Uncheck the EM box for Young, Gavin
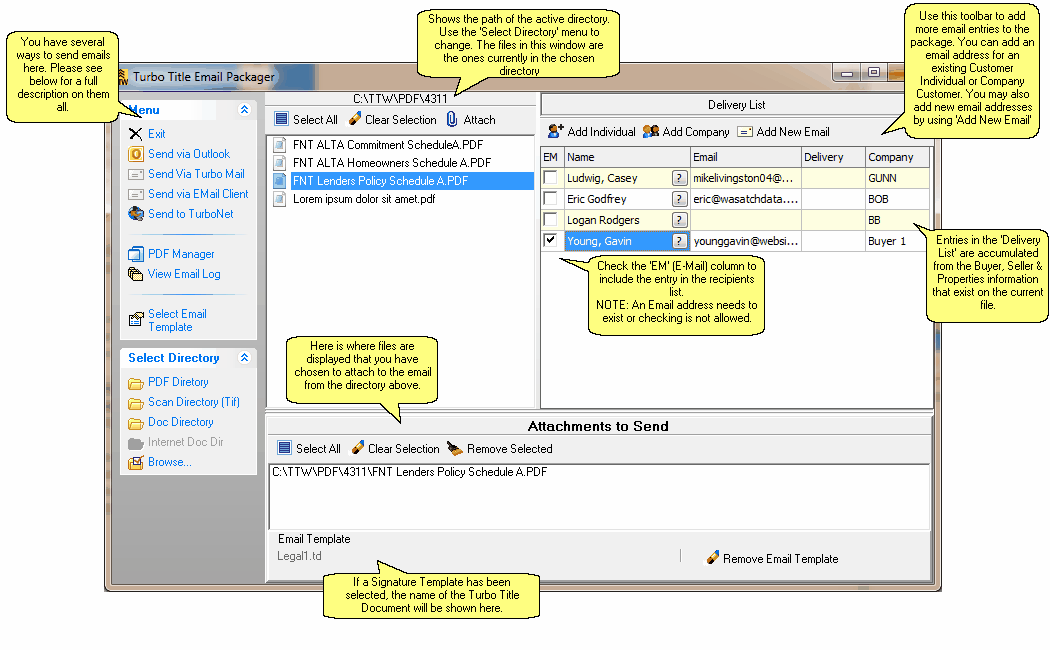 pyautogui.click(x=550, y=240)
